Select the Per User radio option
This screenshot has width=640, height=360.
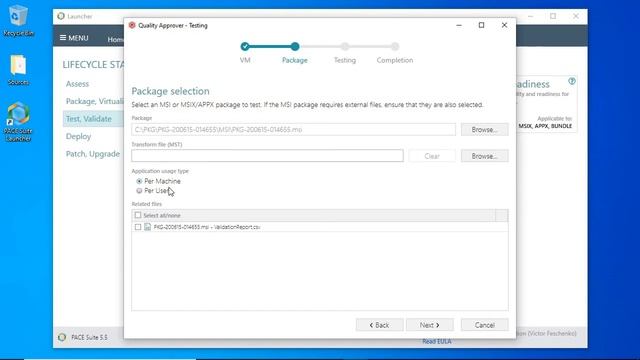[x=139, y=191]
